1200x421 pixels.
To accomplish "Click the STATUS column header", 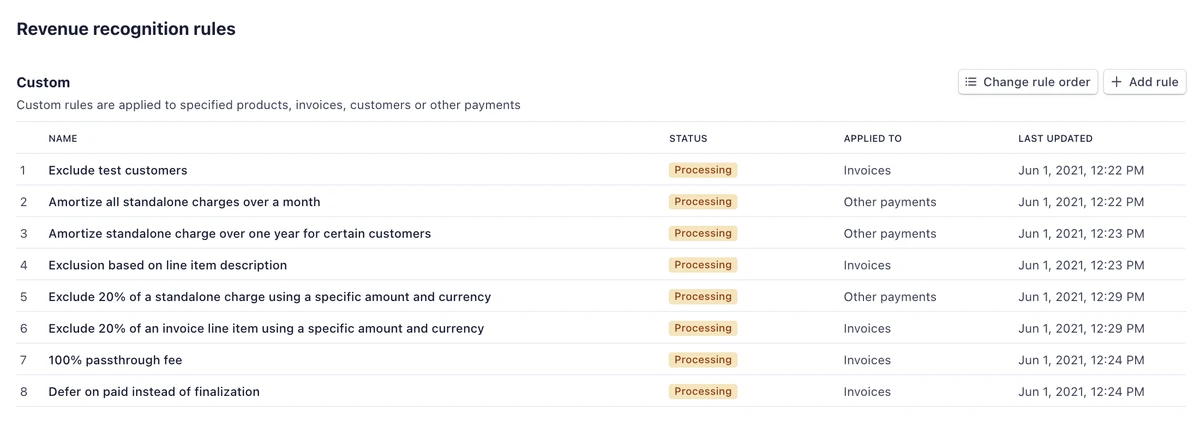I will point(688,139).
